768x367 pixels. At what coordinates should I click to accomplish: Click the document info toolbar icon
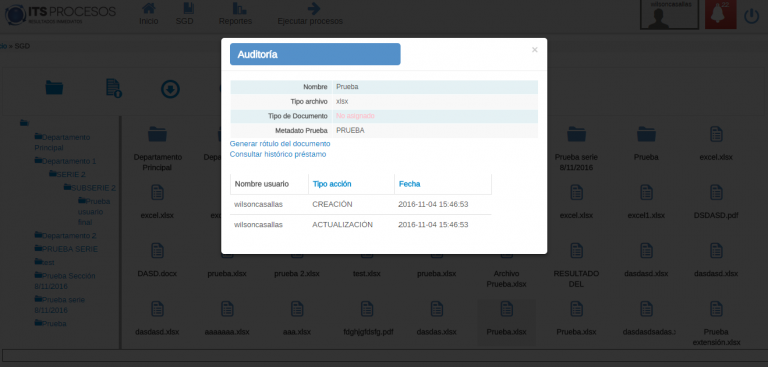tap(114, 88)
